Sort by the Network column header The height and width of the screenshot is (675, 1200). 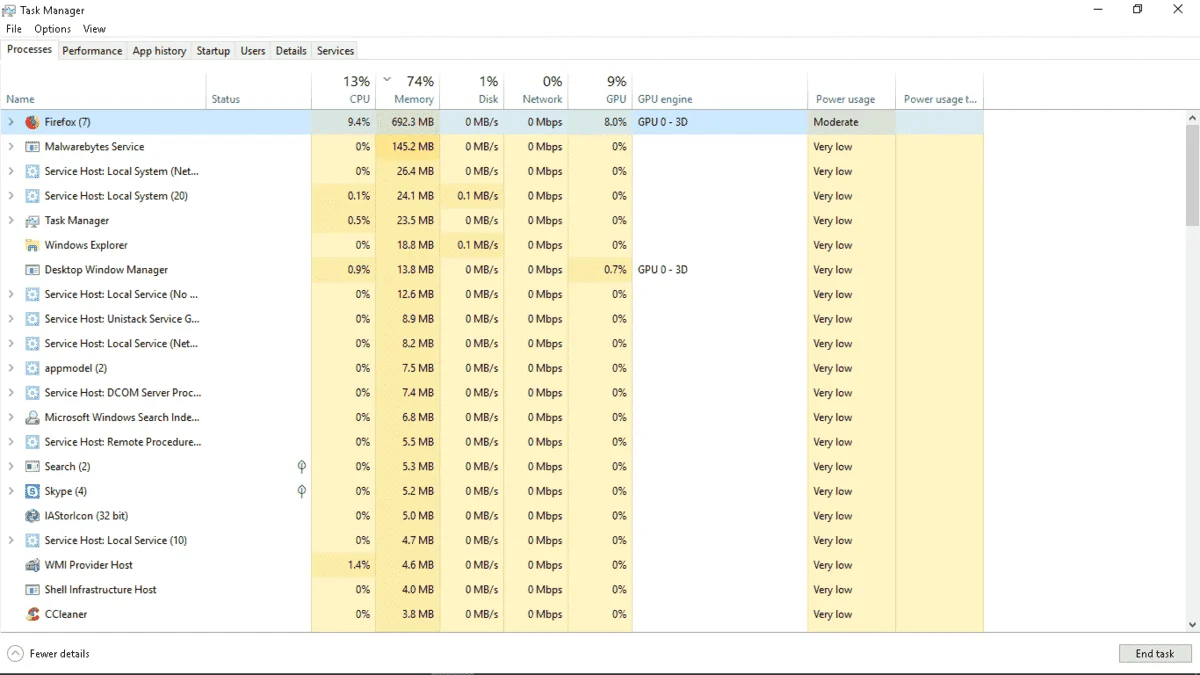(x=535, y=91)
